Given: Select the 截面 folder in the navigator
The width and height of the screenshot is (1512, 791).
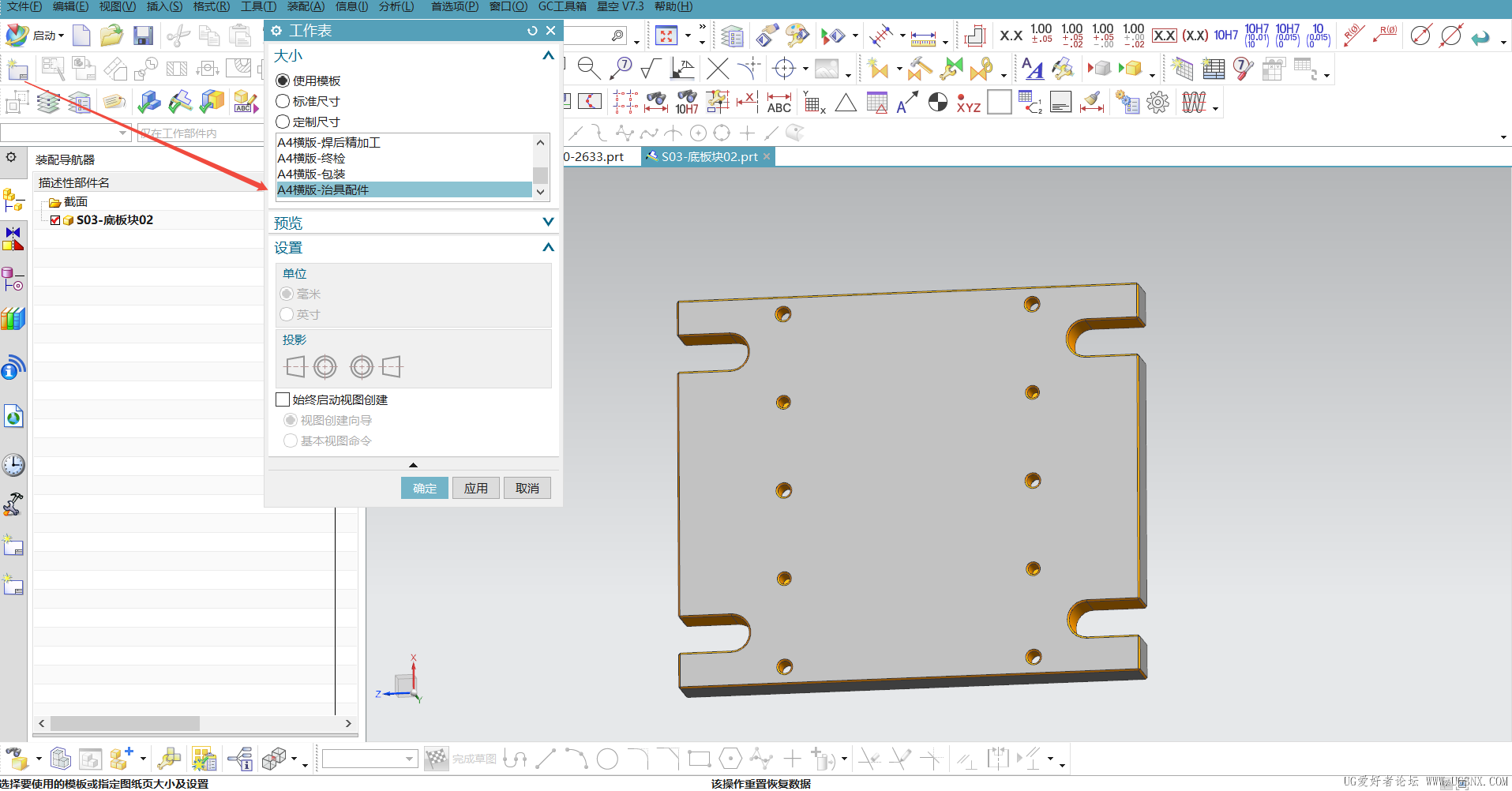Looking at the screenshot, I should (x=69, y=202).
